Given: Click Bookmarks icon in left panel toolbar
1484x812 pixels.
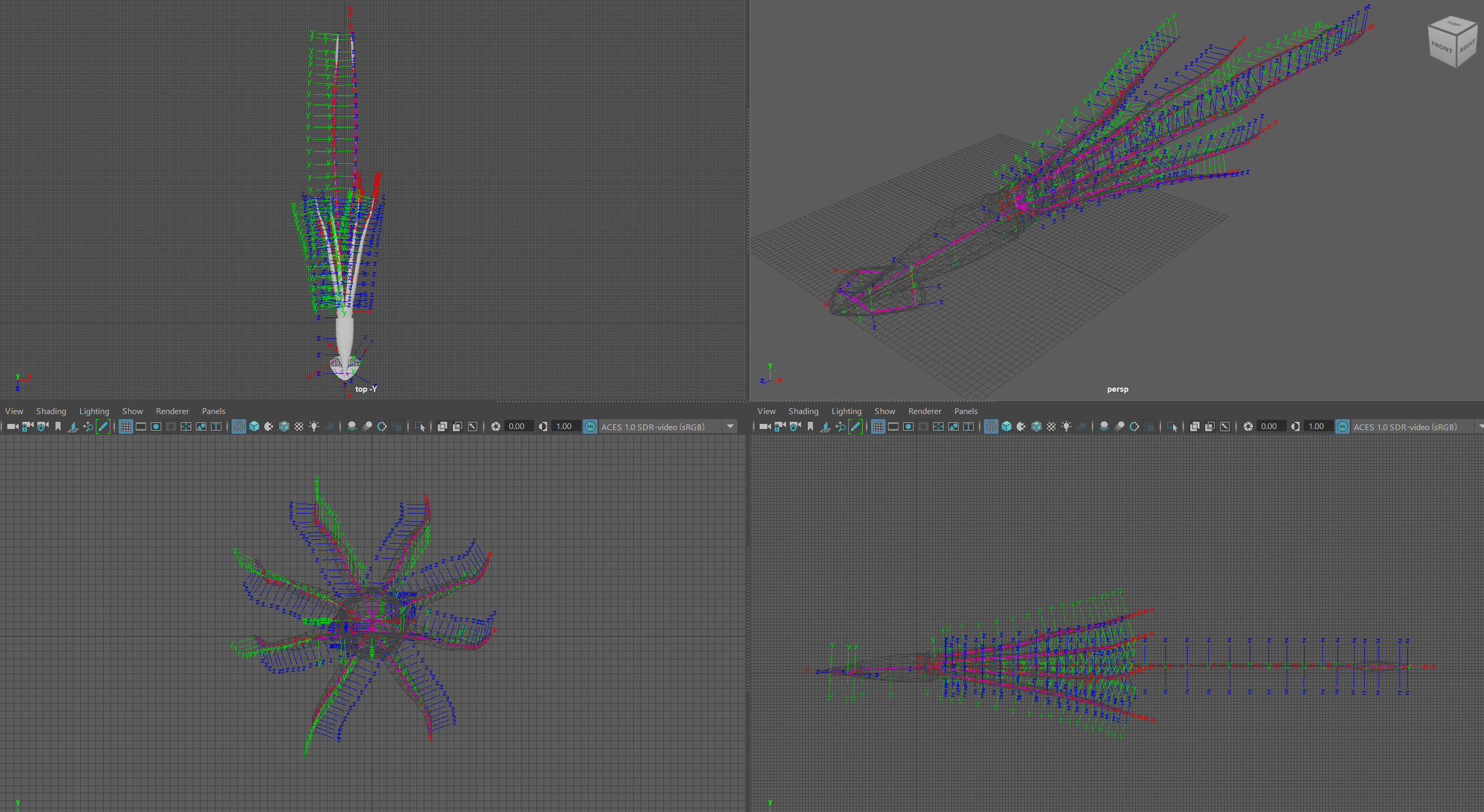Looking at the screenshot, I should [x=58, y=426].
